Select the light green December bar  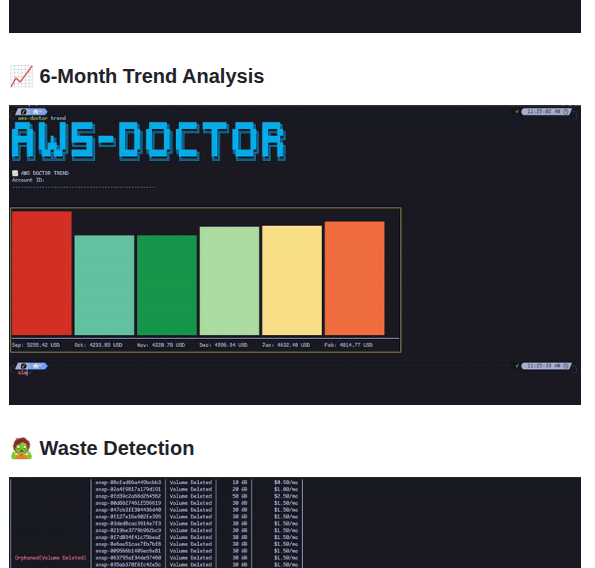(x=230, y=281)
